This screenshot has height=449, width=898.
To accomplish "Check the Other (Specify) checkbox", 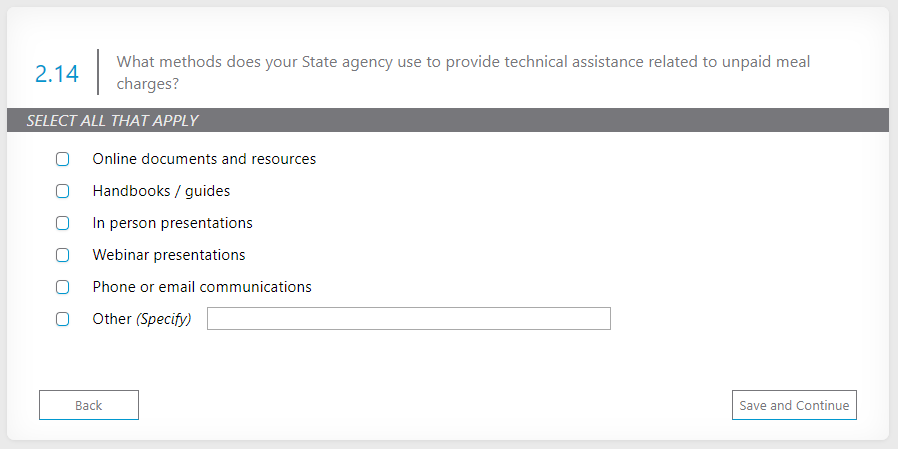I will tap(63, 319).
